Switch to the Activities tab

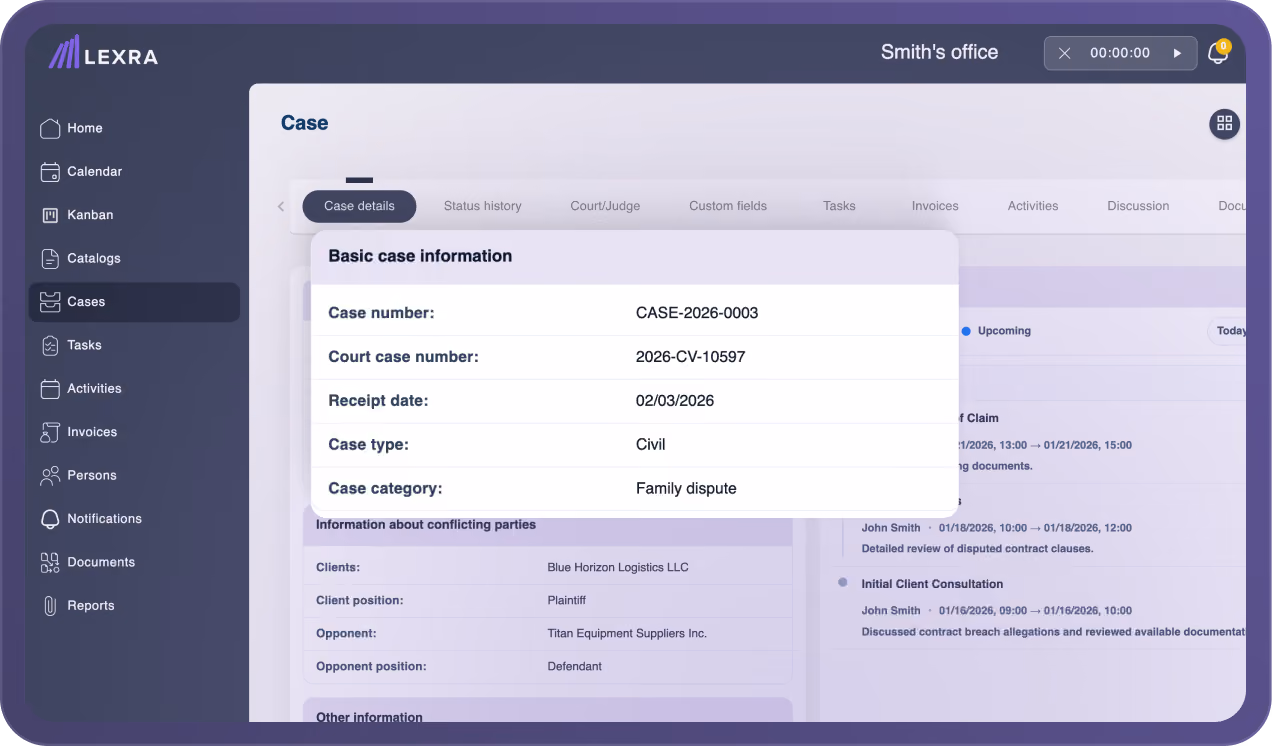(1033, 206)
